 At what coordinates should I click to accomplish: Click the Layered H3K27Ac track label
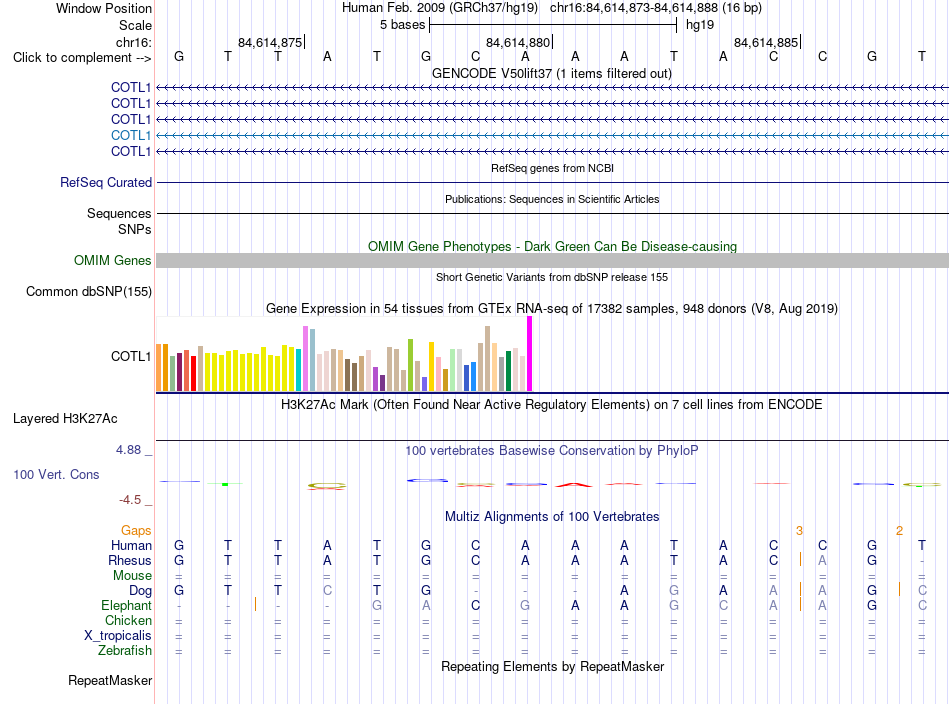click(65, 419)
